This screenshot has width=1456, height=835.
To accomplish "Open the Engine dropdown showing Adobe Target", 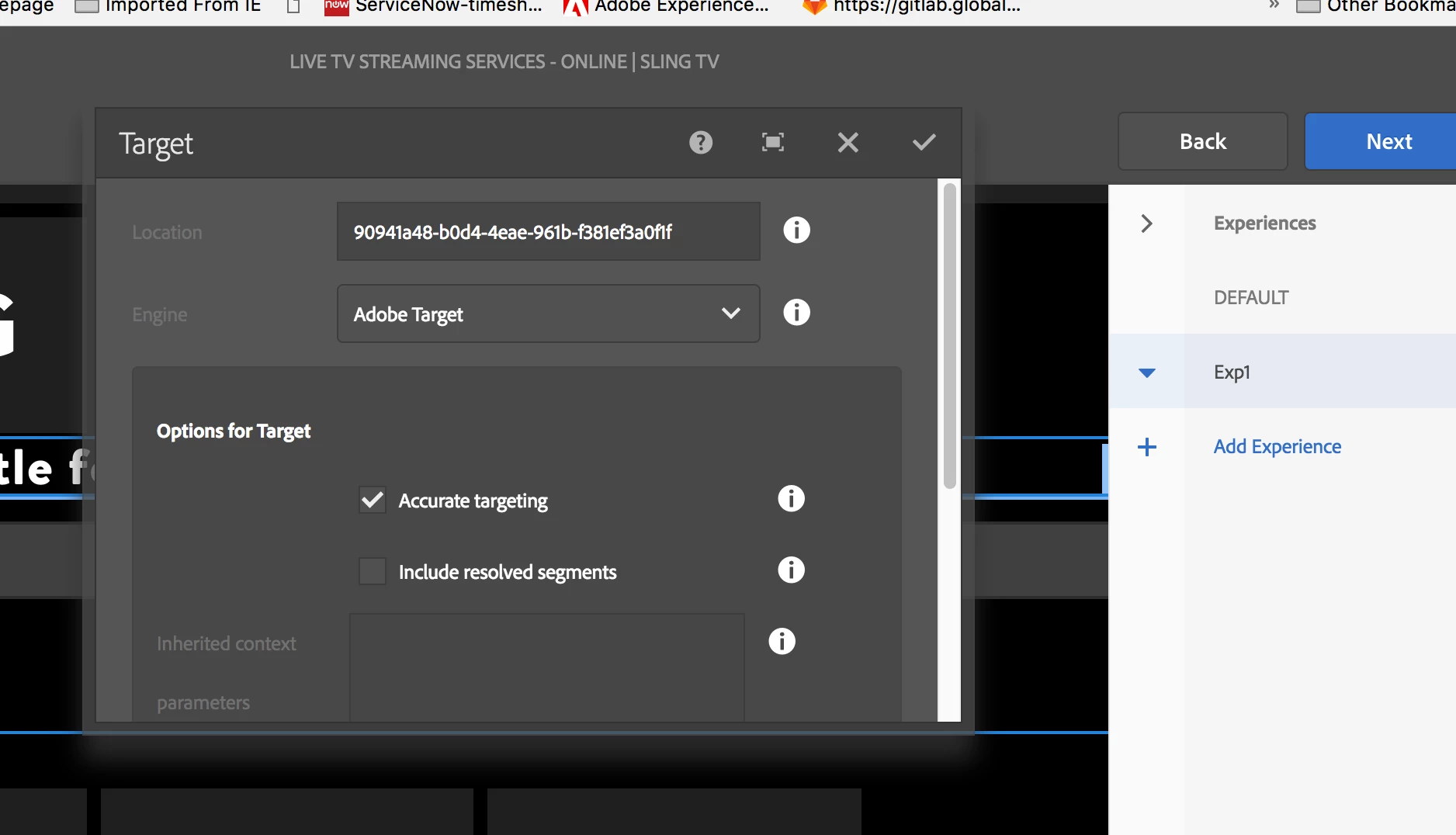I will pyautogui.click(x=548, y=314).
